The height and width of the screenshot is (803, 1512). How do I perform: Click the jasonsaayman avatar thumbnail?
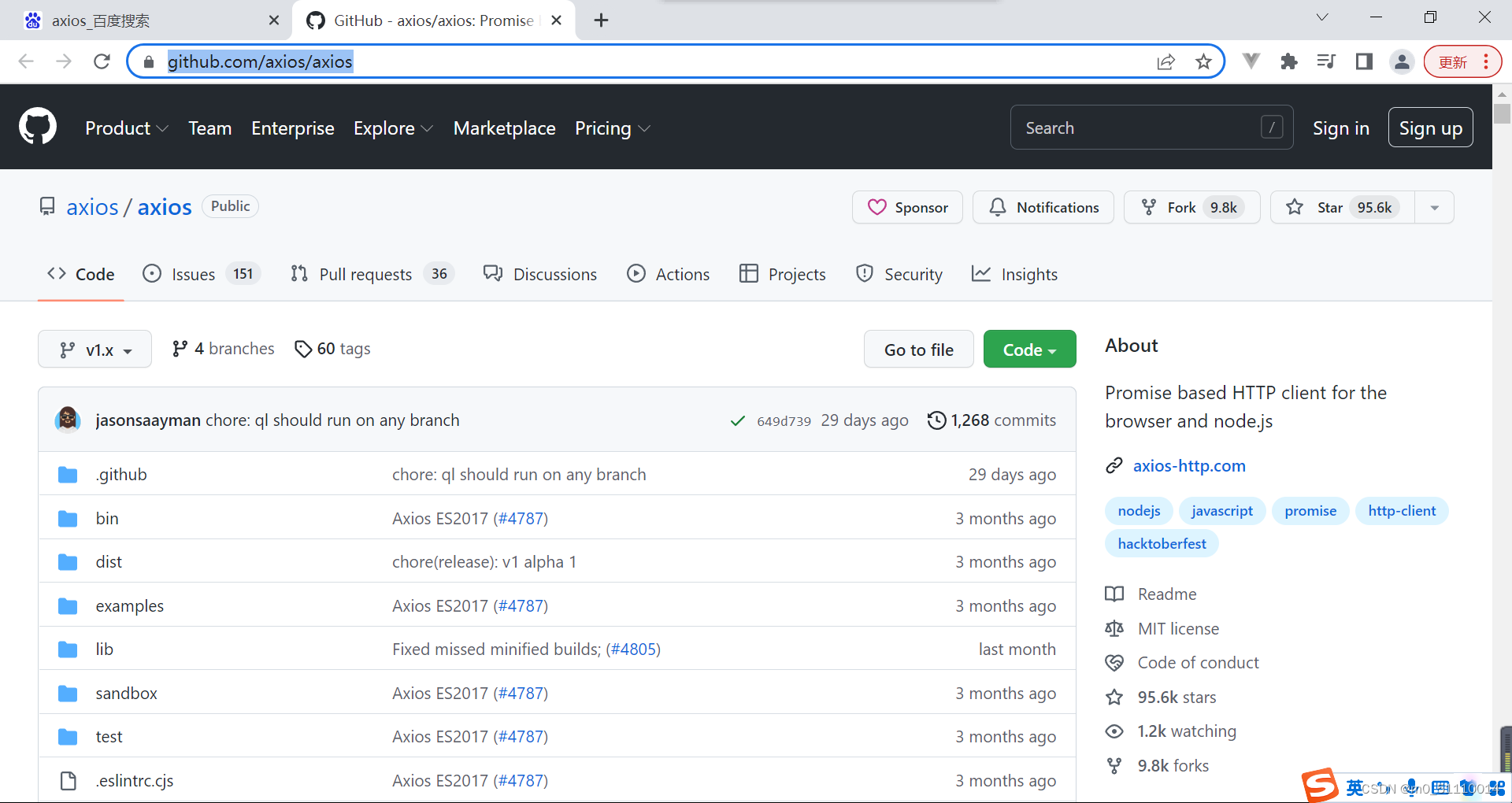point(68,420)
